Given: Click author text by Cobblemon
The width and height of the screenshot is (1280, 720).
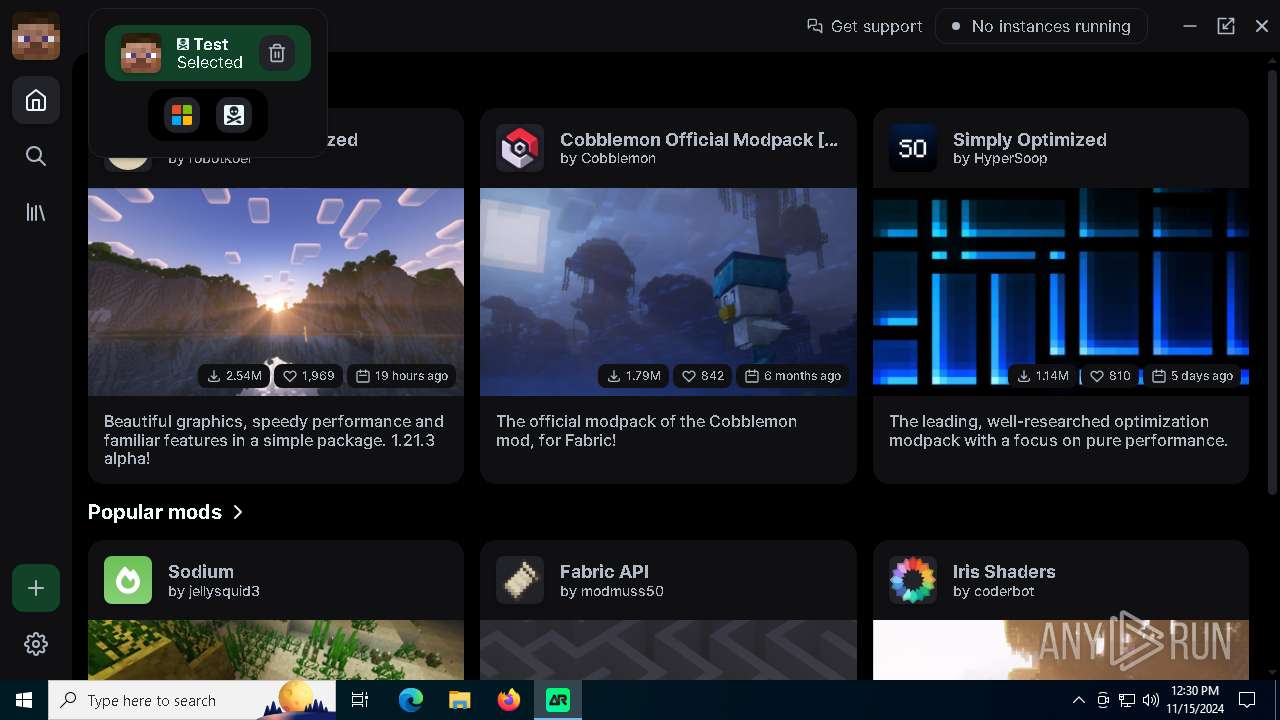Looking at the screenshot, I should coord(608,158).
